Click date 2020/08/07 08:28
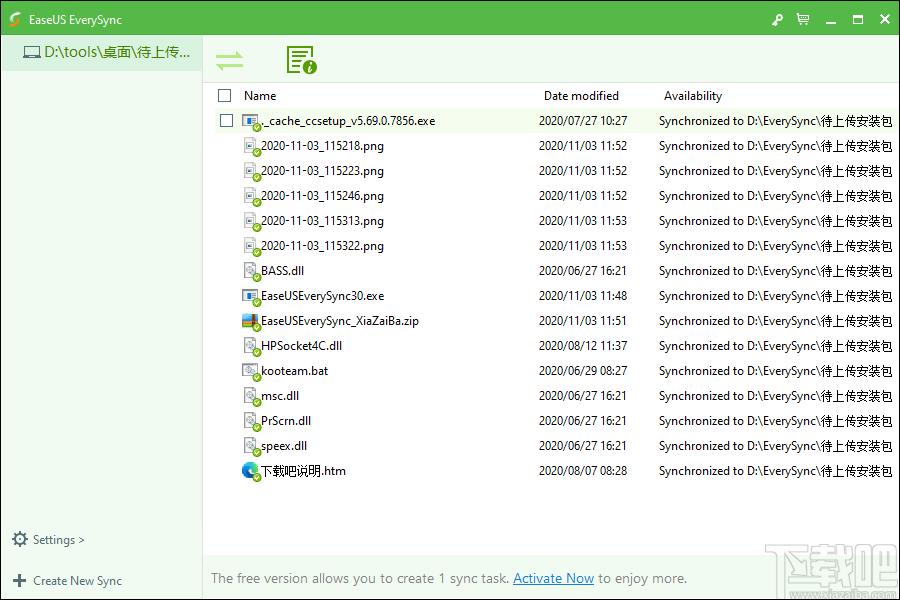Viewport: 900px width, 600px height. tap(583, 471)
